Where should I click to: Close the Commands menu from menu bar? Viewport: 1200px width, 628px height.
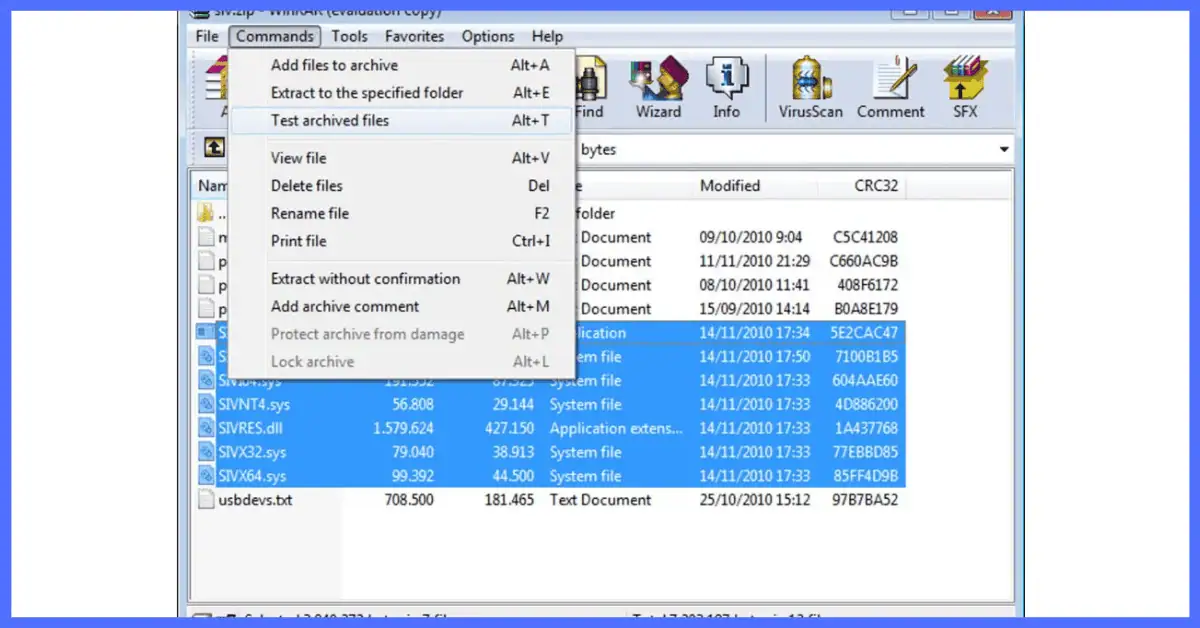coord(275,36)
